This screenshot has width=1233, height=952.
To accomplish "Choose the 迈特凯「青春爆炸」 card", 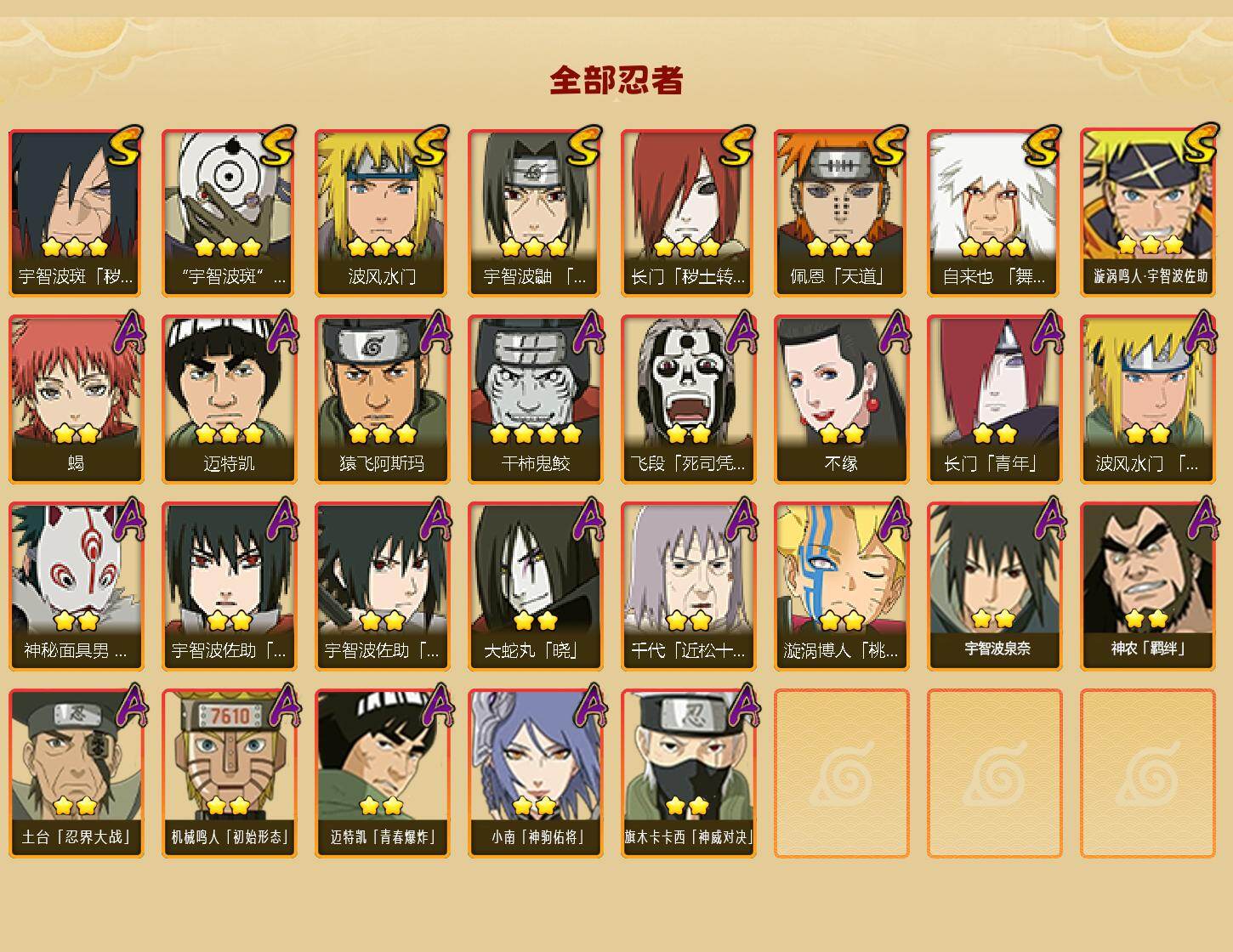I will 382,773.
